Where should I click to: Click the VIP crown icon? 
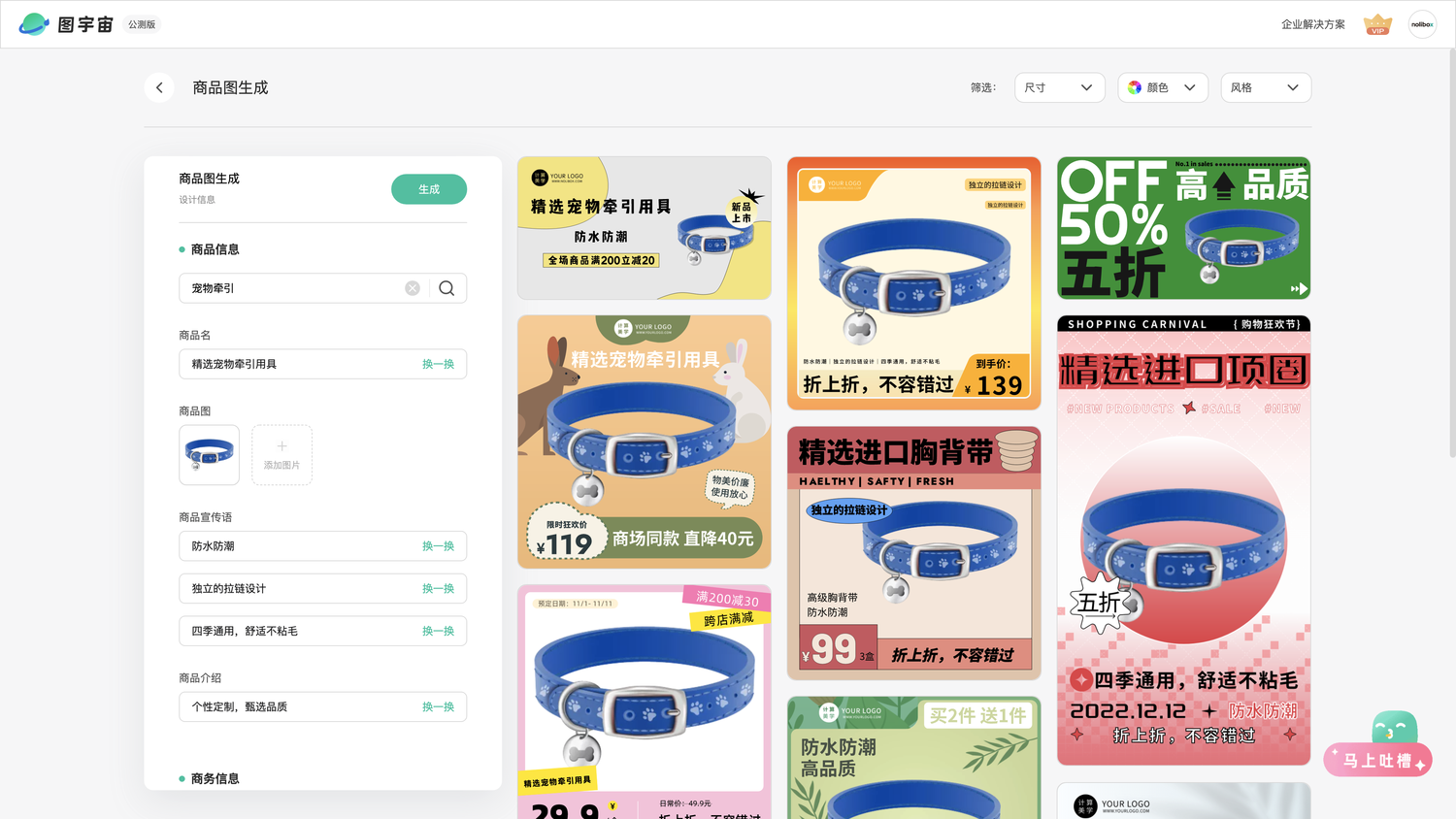[1377, 24]
